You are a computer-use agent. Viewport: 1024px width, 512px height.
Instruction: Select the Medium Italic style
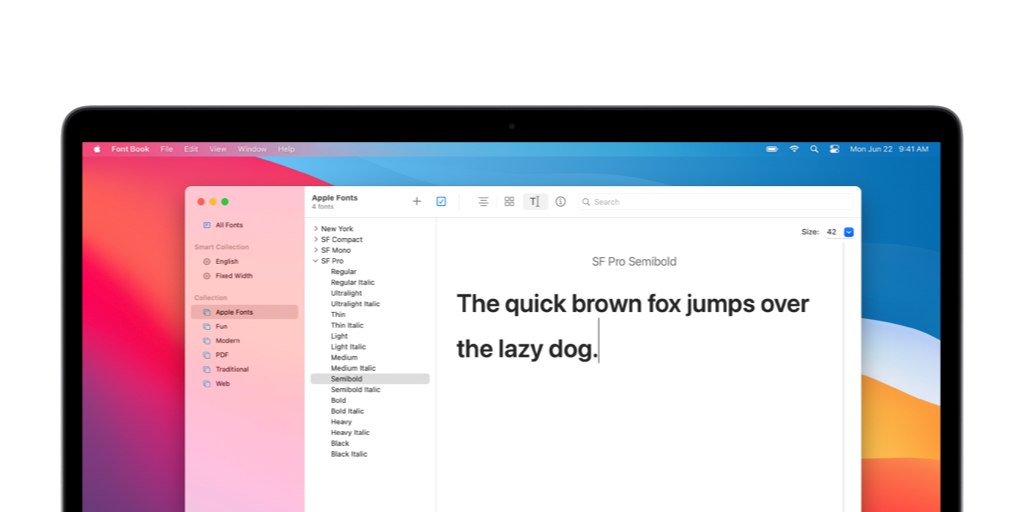[353, 368]
